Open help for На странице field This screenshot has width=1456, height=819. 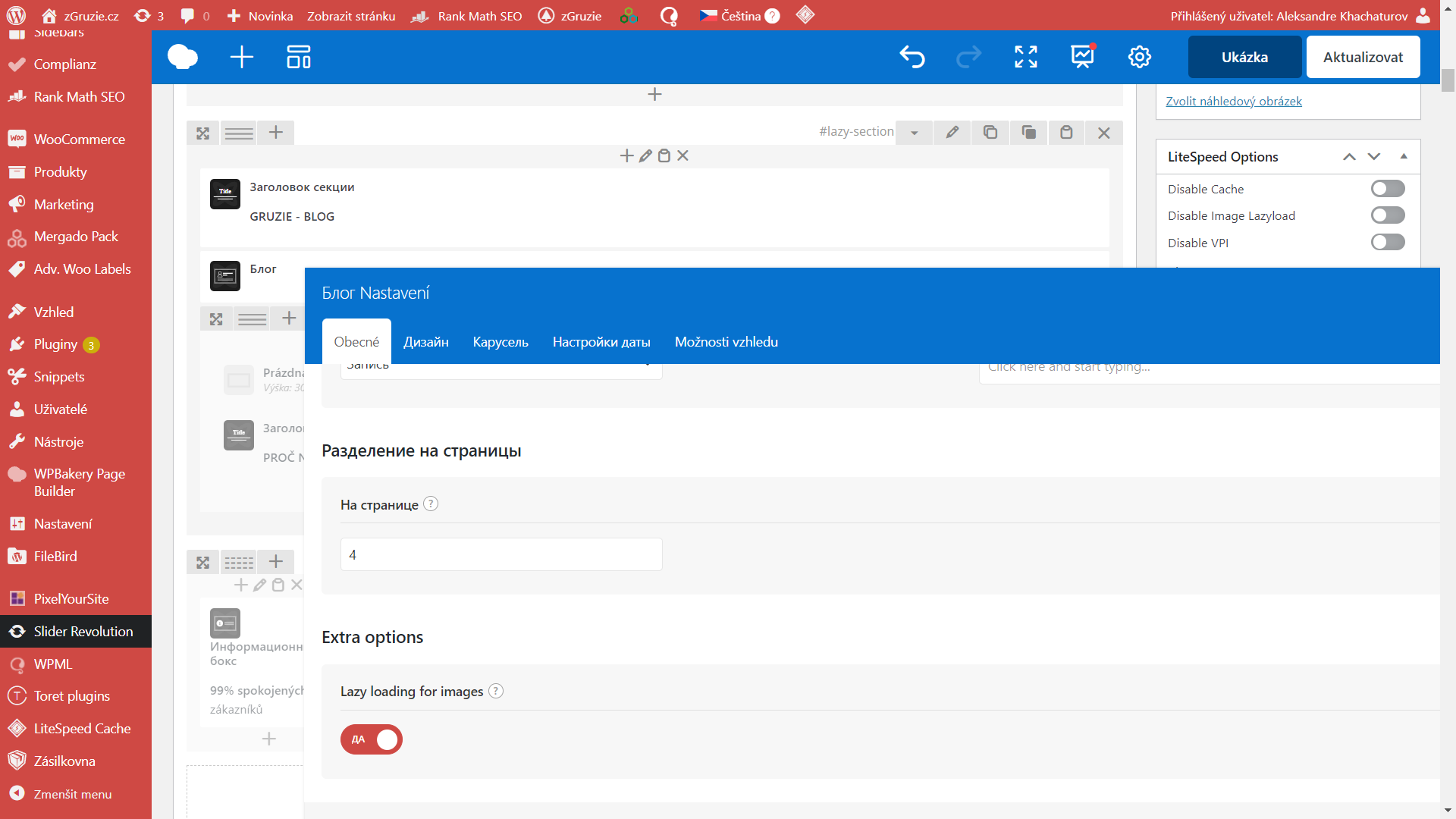(x=431, y=504)
